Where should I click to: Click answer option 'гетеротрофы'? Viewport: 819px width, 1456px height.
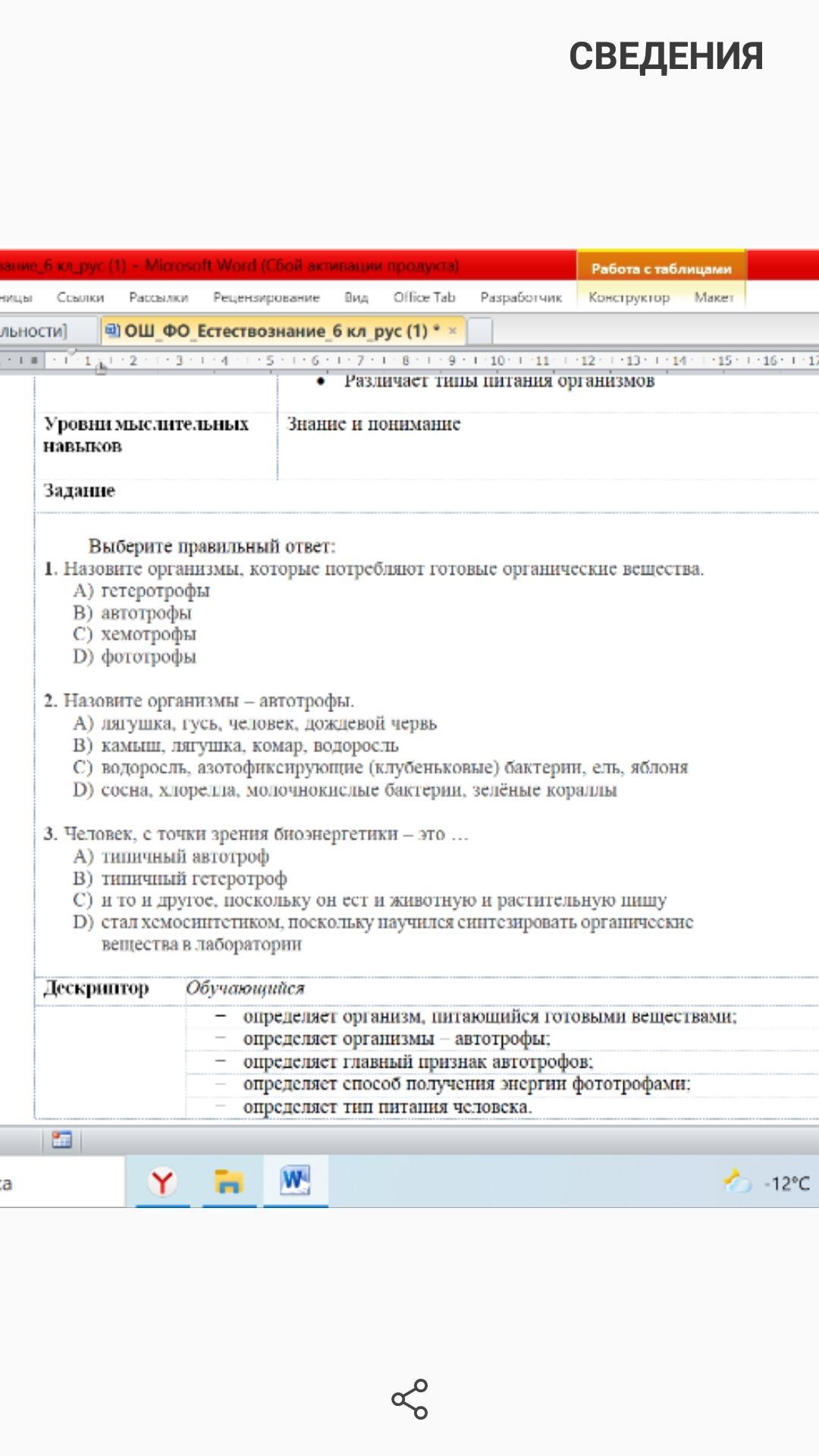(x=155, y=591)
